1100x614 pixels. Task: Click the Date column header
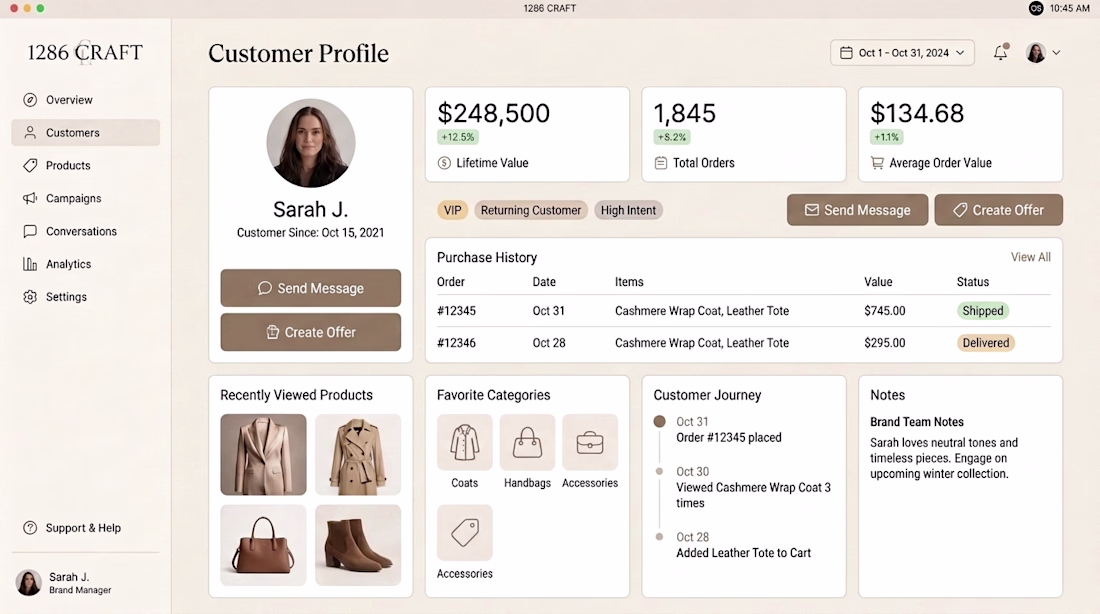tap(544, 282)
